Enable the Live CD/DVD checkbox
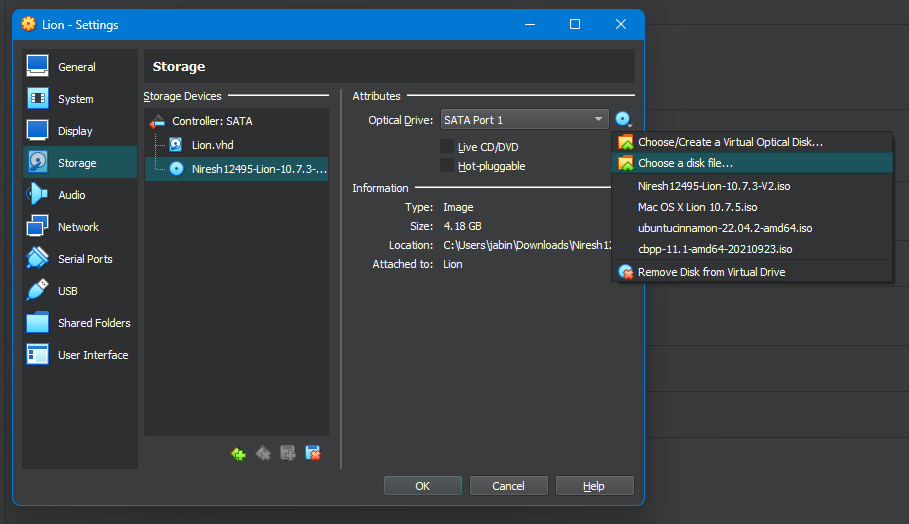 click(x=447, y=147)
